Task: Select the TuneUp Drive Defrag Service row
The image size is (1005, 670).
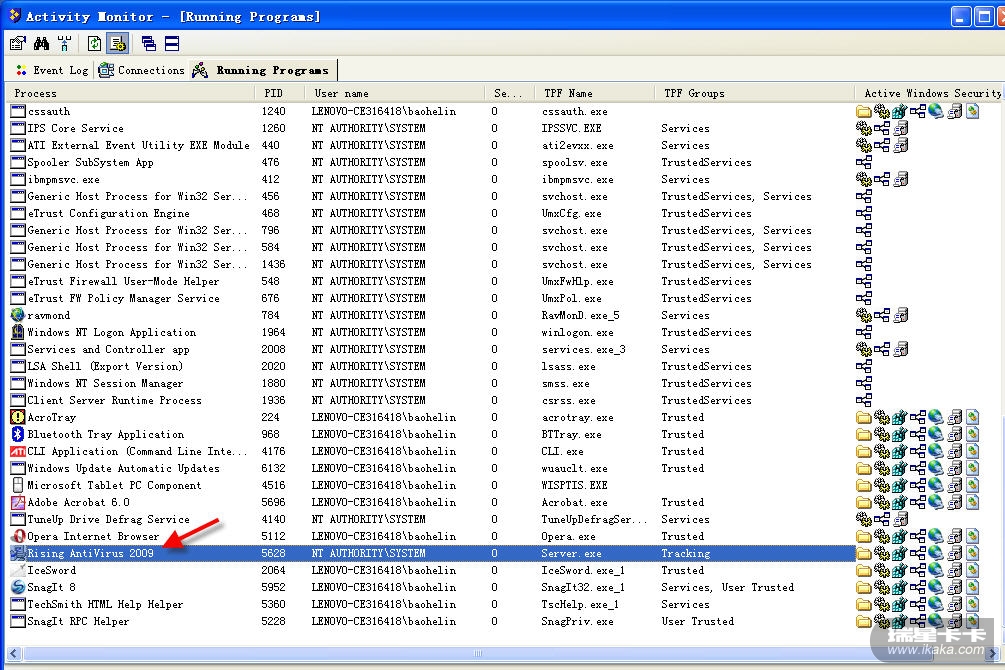Action: point(431,519)
